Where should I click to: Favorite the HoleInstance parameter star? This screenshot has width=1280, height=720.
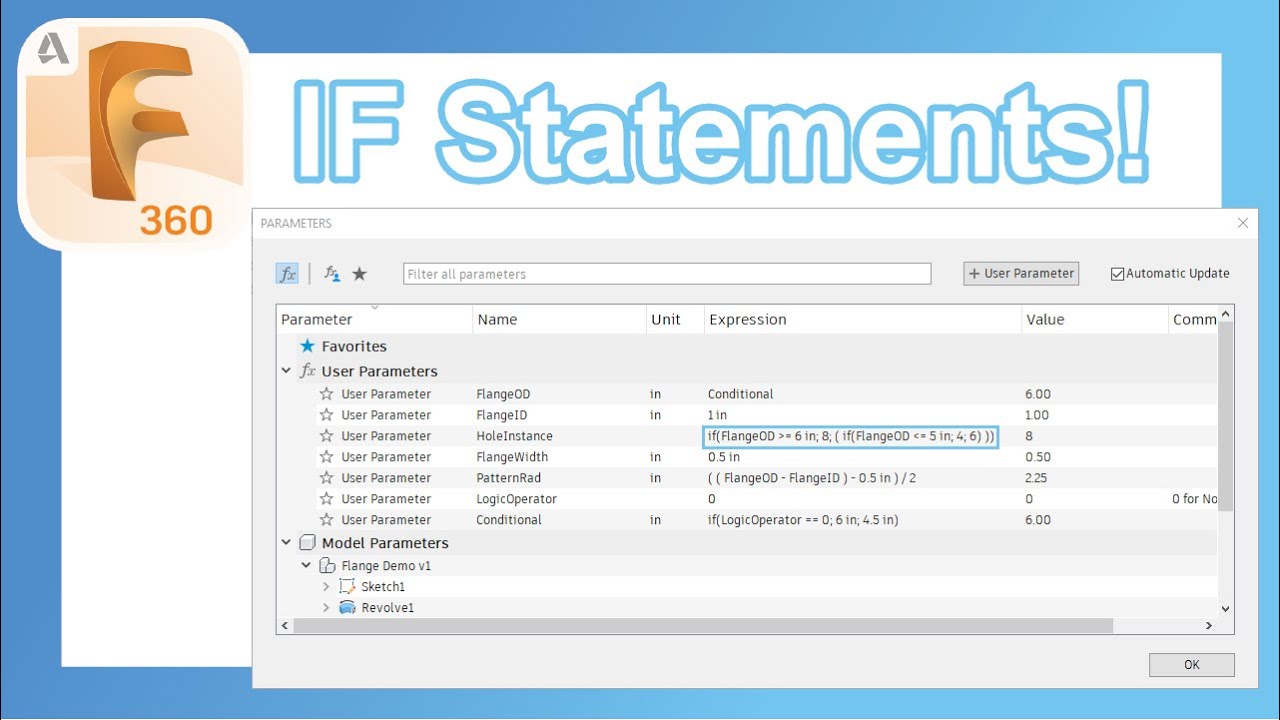(326, 436)
